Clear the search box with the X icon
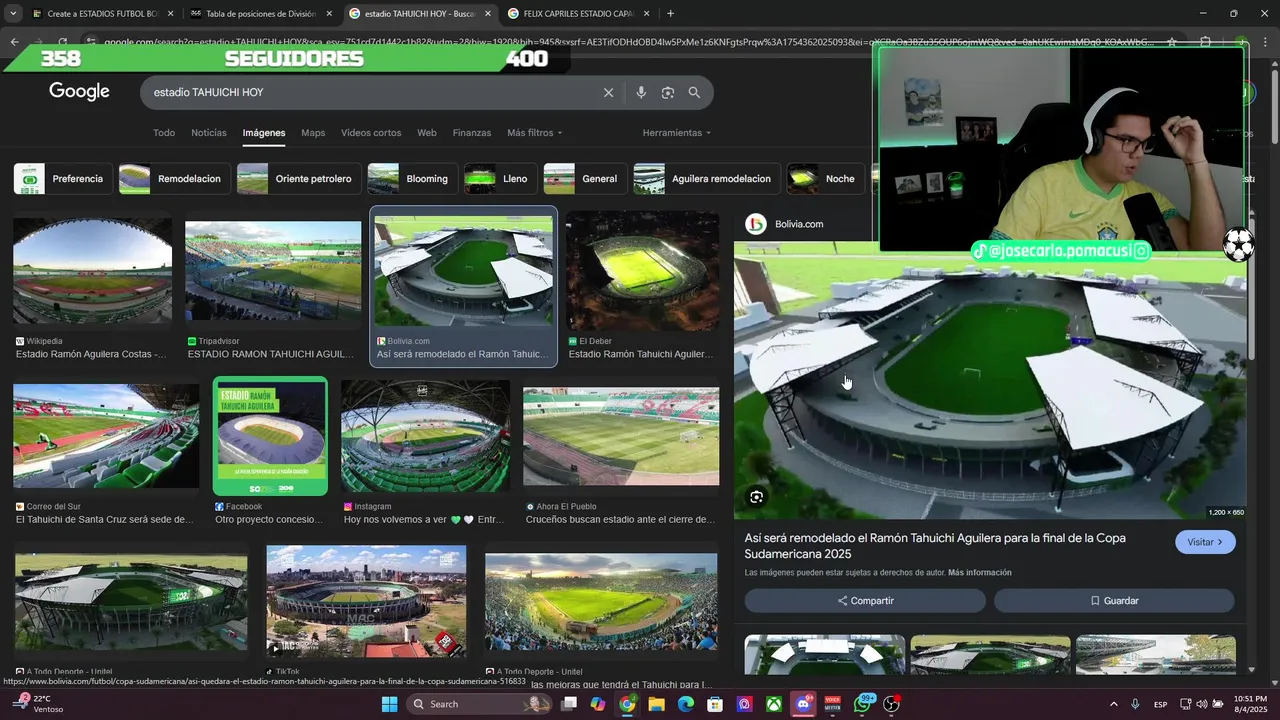Viewport: 1280px width, 720px height. (608, 92)
